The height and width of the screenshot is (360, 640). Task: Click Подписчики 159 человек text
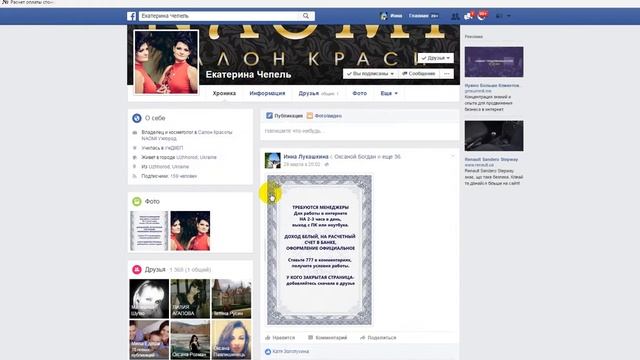pos(169,176)
